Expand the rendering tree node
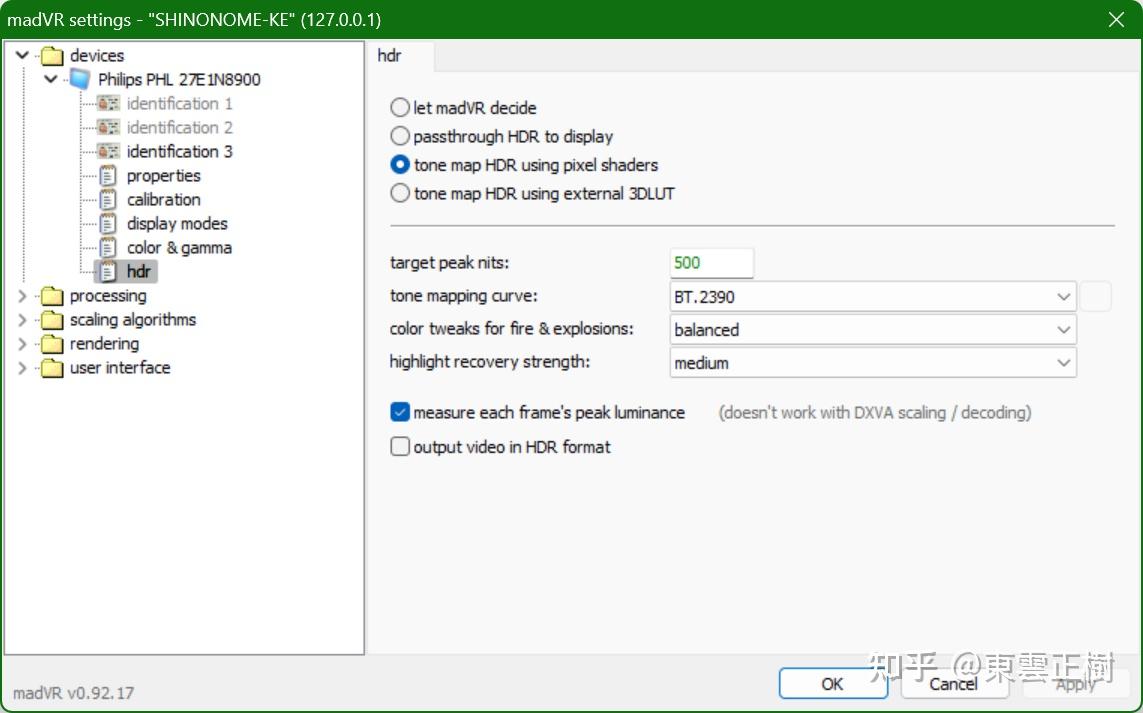This screenshot has height=713, width=1143. 23,344
